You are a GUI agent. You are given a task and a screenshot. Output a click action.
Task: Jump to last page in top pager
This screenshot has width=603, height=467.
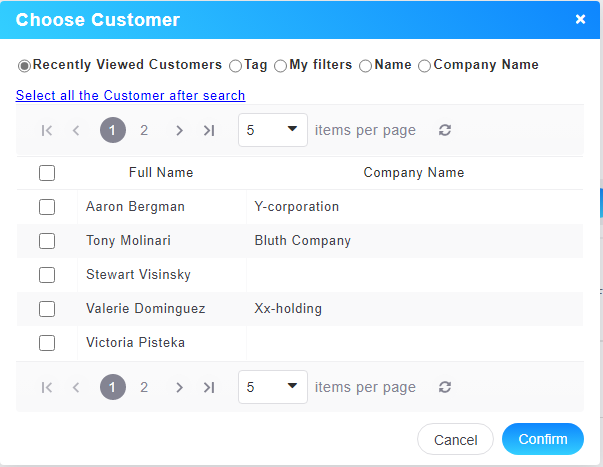(209, 130)
